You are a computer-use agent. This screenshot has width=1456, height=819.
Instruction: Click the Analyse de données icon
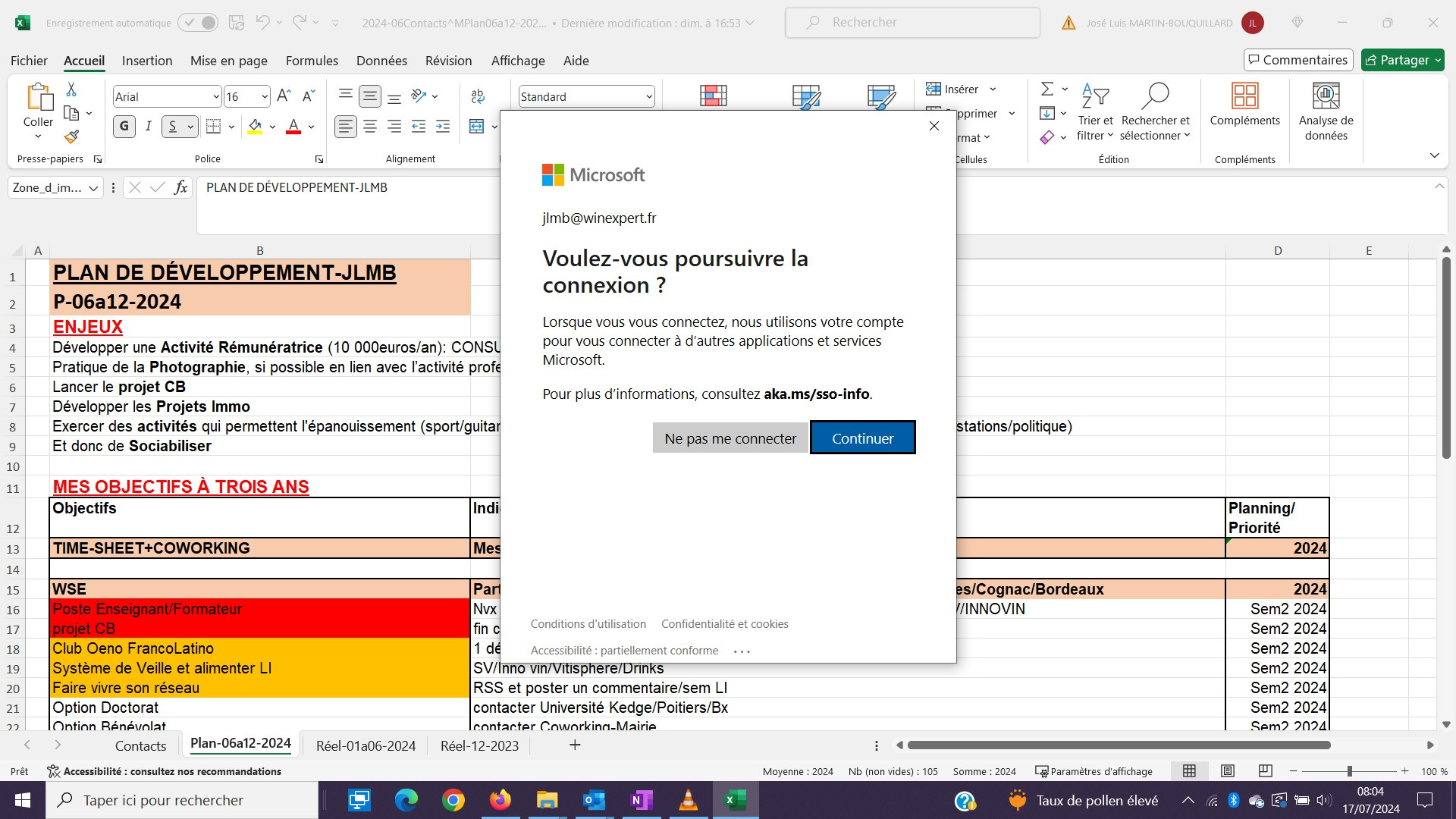coord(1326,97)
